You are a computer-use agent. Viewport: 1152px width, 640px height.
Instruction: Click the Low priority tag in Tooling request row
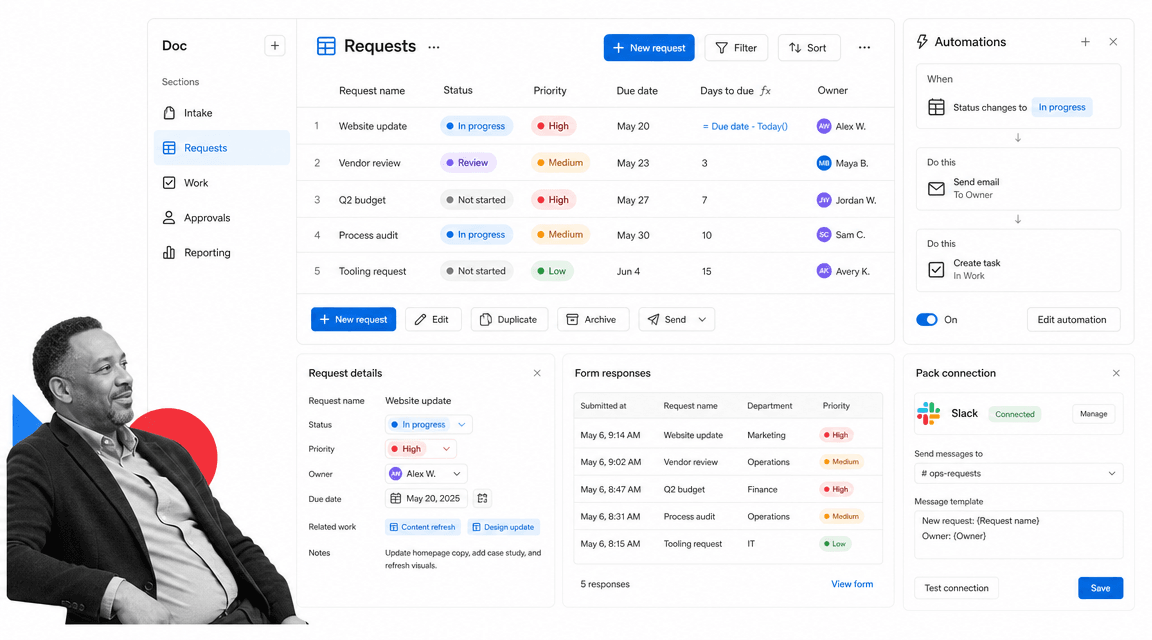pyautogui.click(x=552, y=271)
